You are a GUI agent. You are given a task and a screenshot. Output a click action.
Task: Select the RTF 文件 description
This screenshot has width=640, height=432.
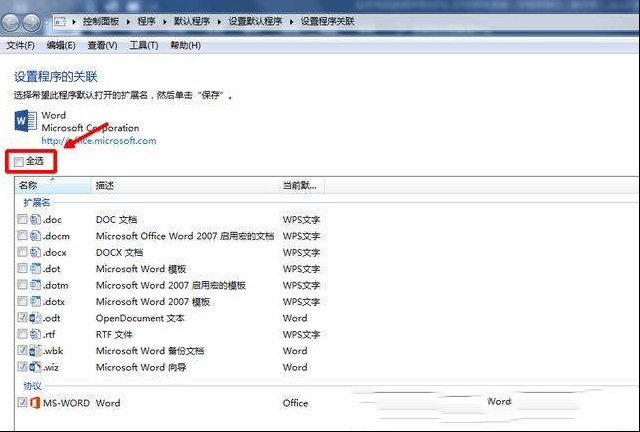[x=114, y=334]
